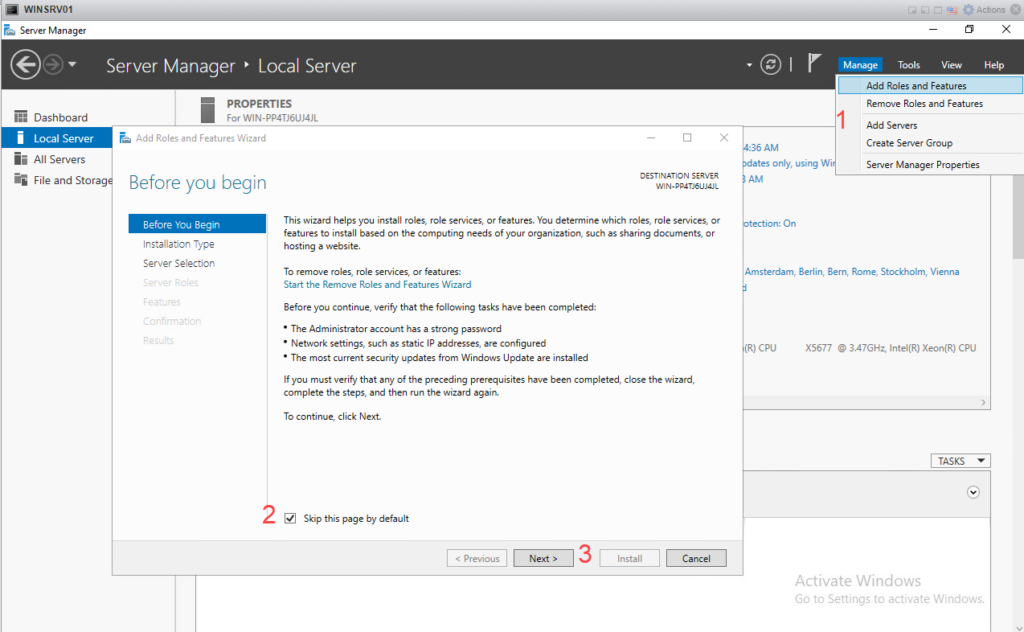Go to Dashboard label in sidebar

(x=61, y=118)
